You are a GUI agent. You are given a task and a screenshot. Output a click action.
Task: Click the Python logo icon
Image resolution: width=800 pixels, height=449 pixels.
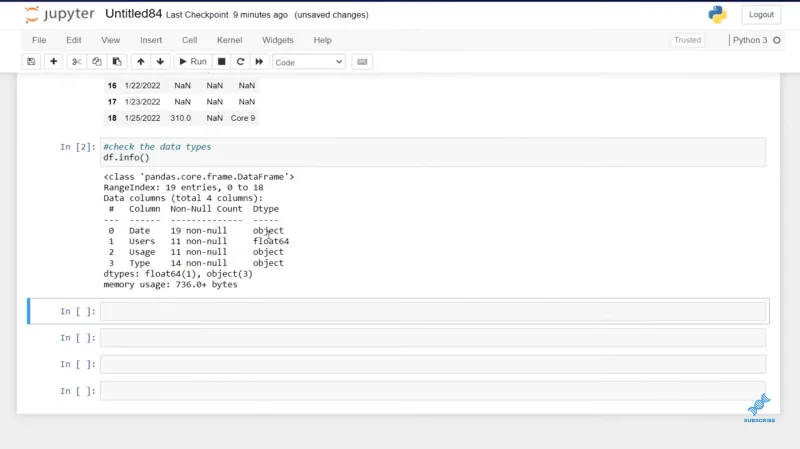click(x=717, y=14)
